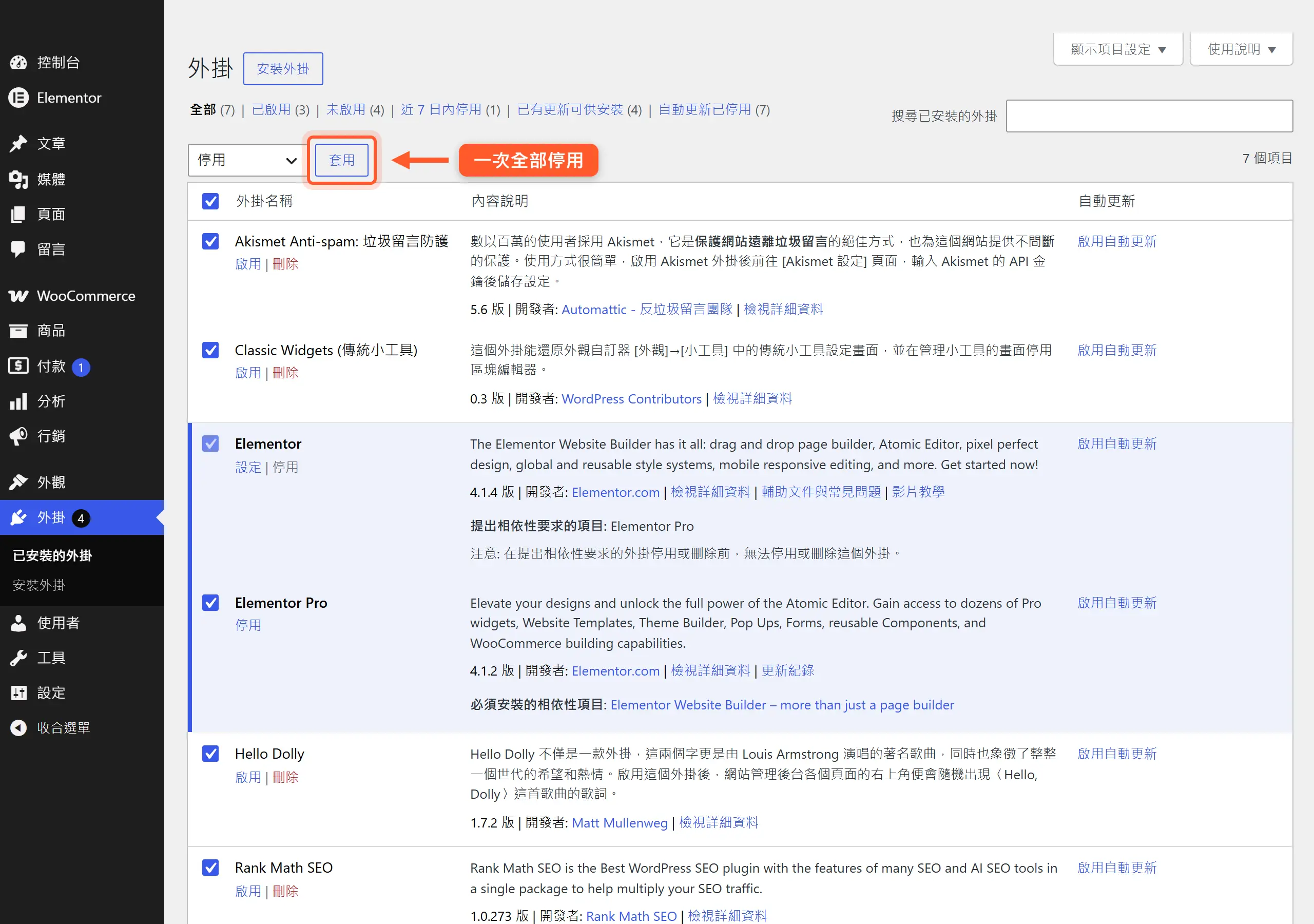Open 文章 pin icon in sidebar
Screen dimensions: 1314x924
(18, 143)
